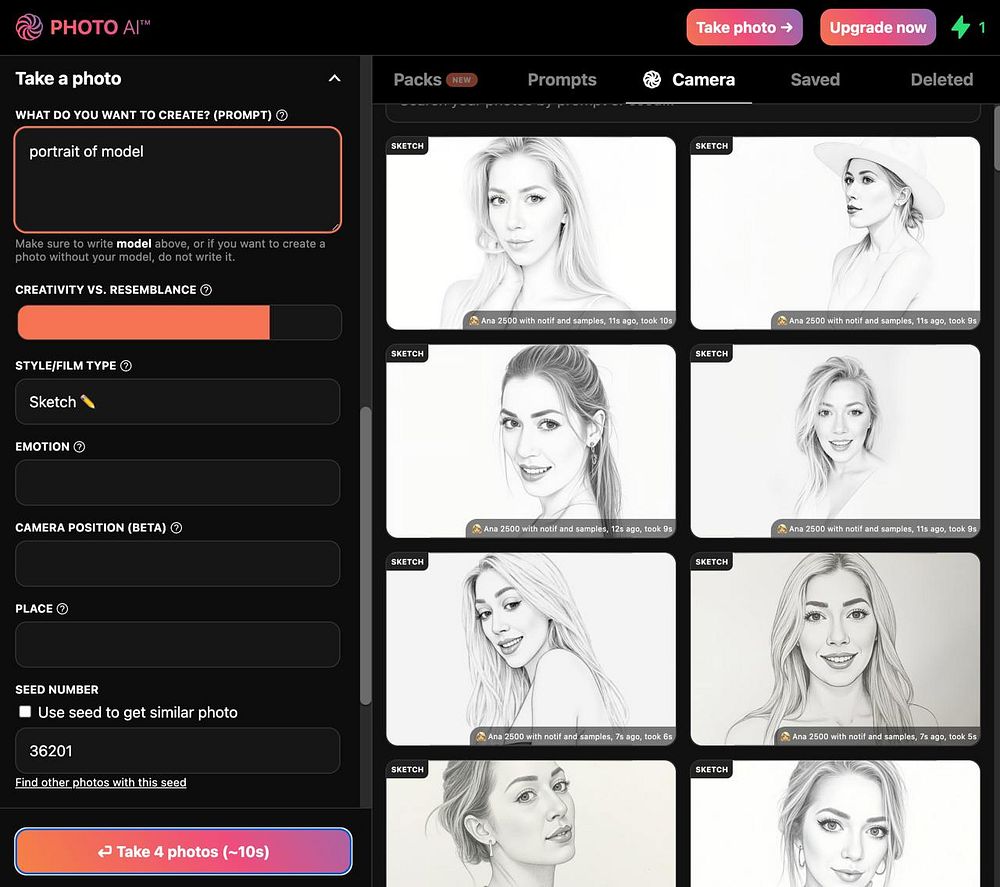
Task: Click the help icon beside Place
Action: pyautogui.click(x=62, y=608)
